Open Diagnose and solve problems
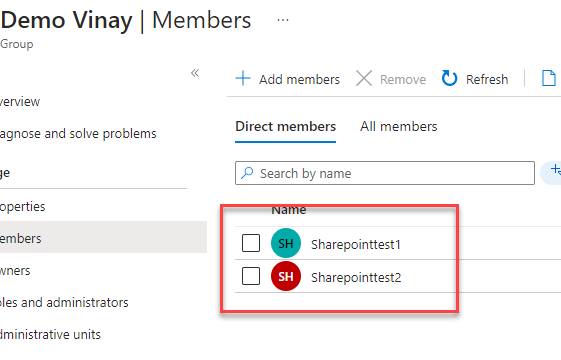 tap(78, 134)
